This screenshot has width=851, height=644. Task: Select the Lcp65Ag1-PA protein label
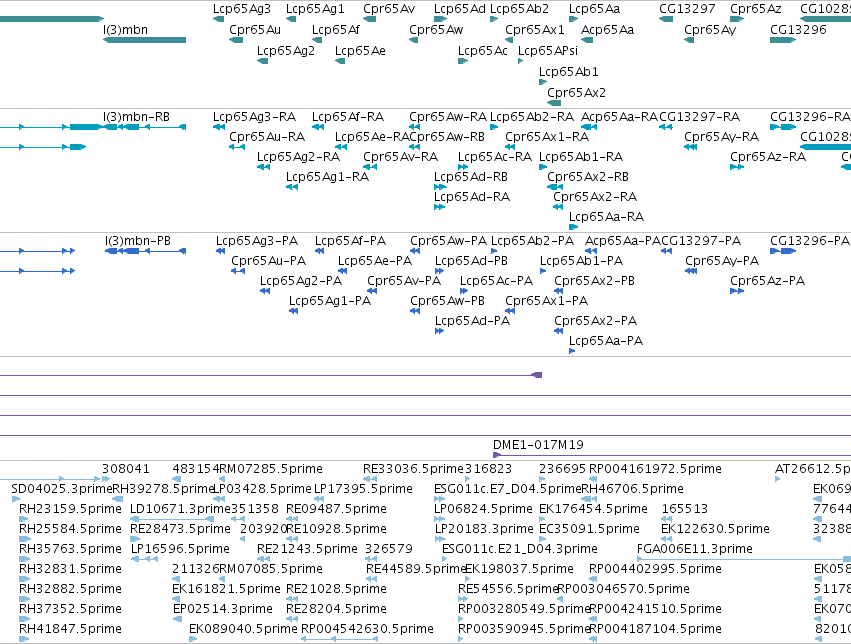click(329, 301)
